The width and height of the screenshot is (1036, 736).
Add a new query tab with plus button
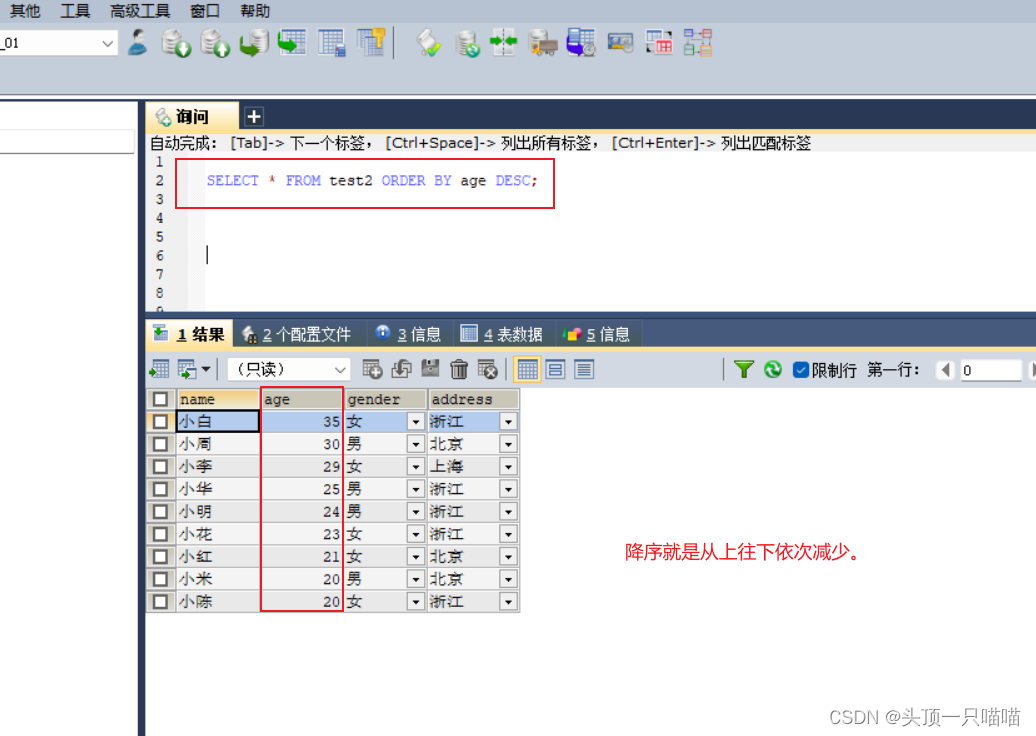[254, 116]
